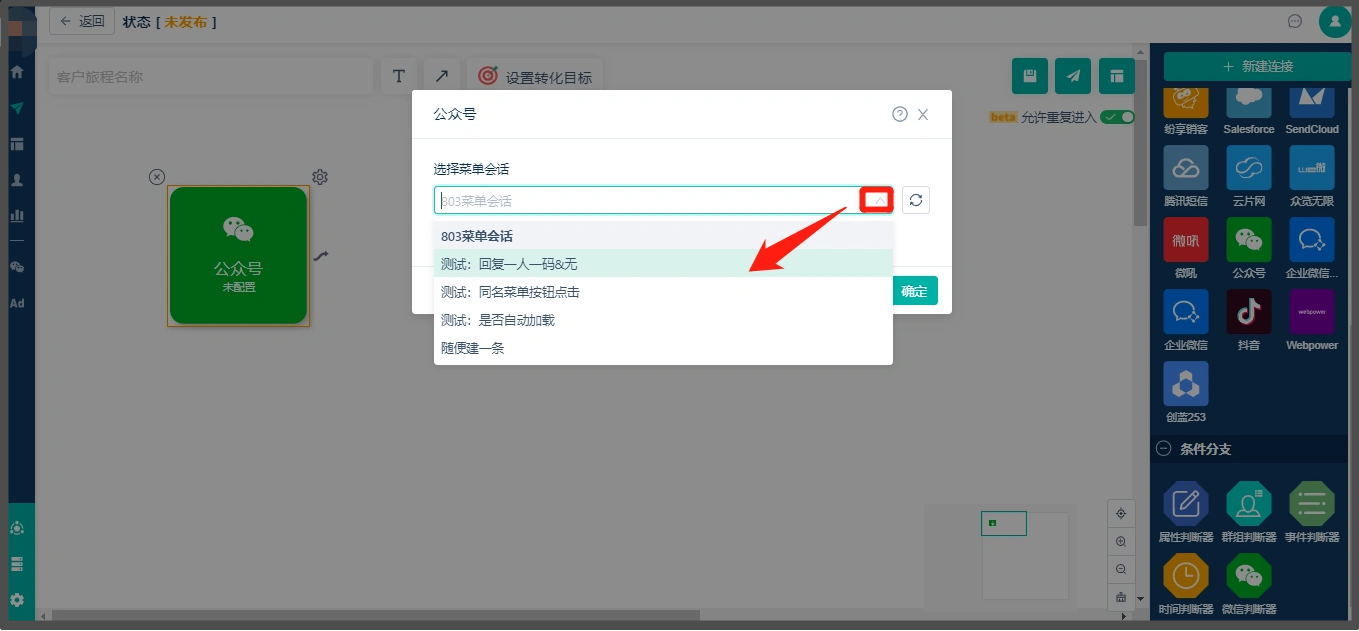
Task: Zoom in on the canvas
Action: [x=1121, y=541]
